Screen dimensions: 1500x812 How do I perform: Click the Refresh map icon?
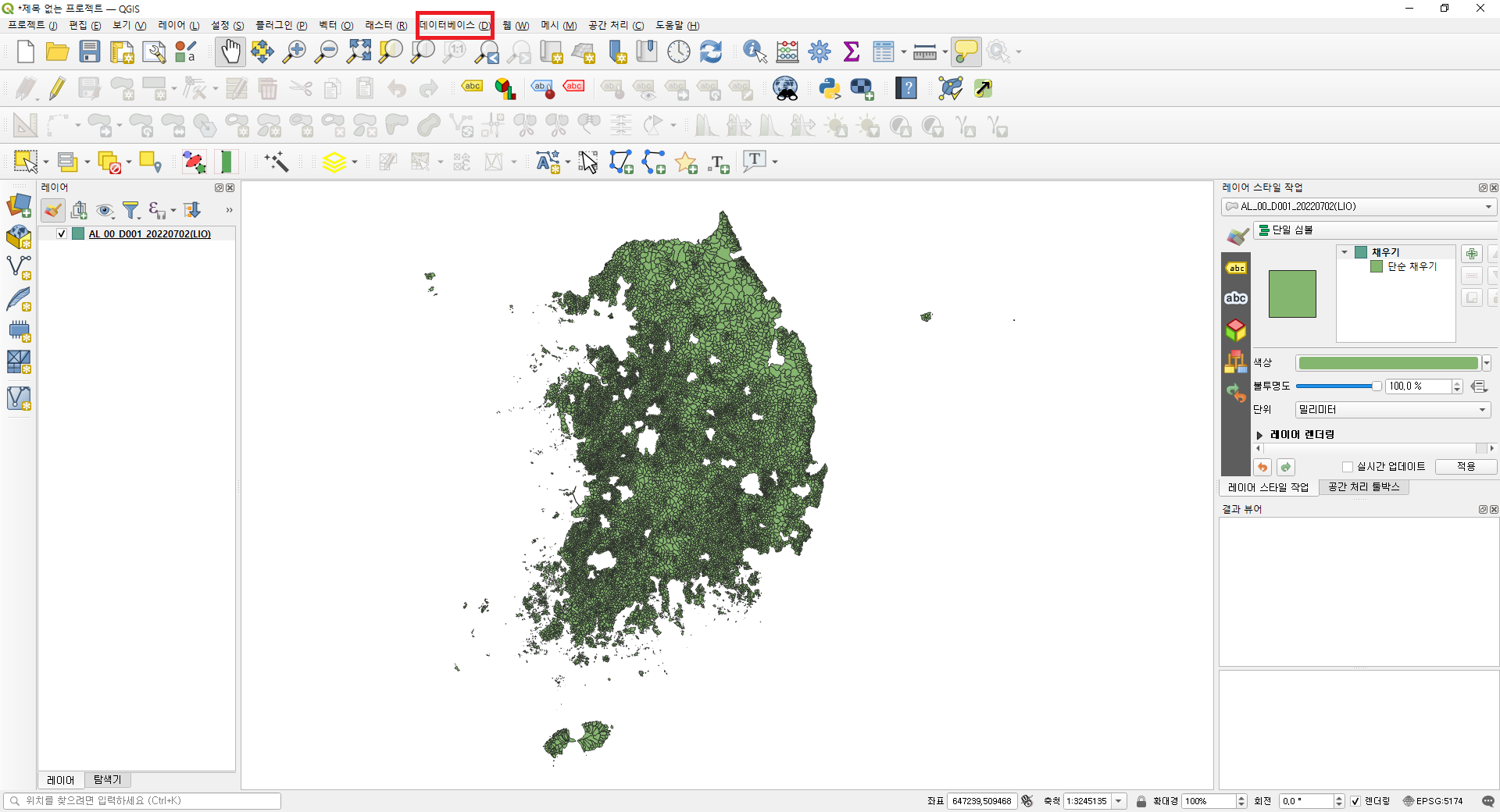click(x=711, y=52)
